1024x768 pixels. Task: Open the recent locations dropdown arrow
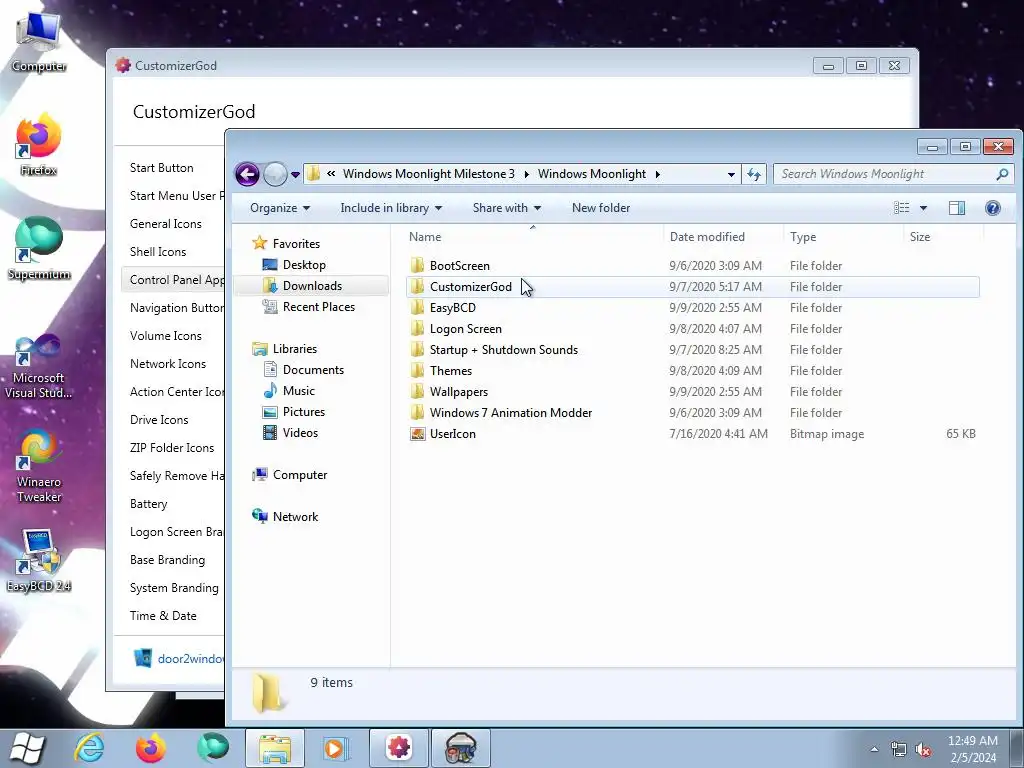coord(295,174)
